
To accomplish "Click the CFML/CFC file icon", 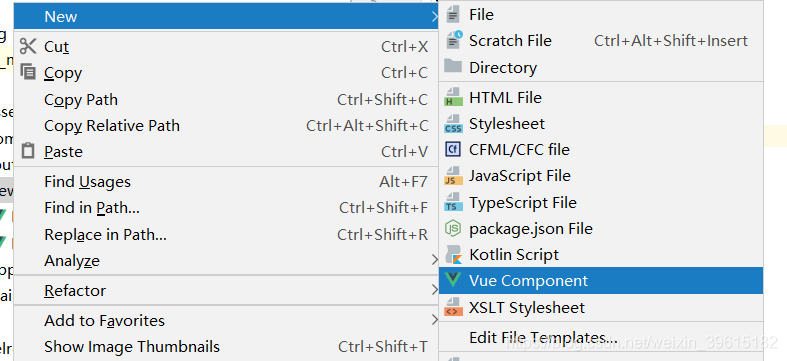I will coord(453,149).
